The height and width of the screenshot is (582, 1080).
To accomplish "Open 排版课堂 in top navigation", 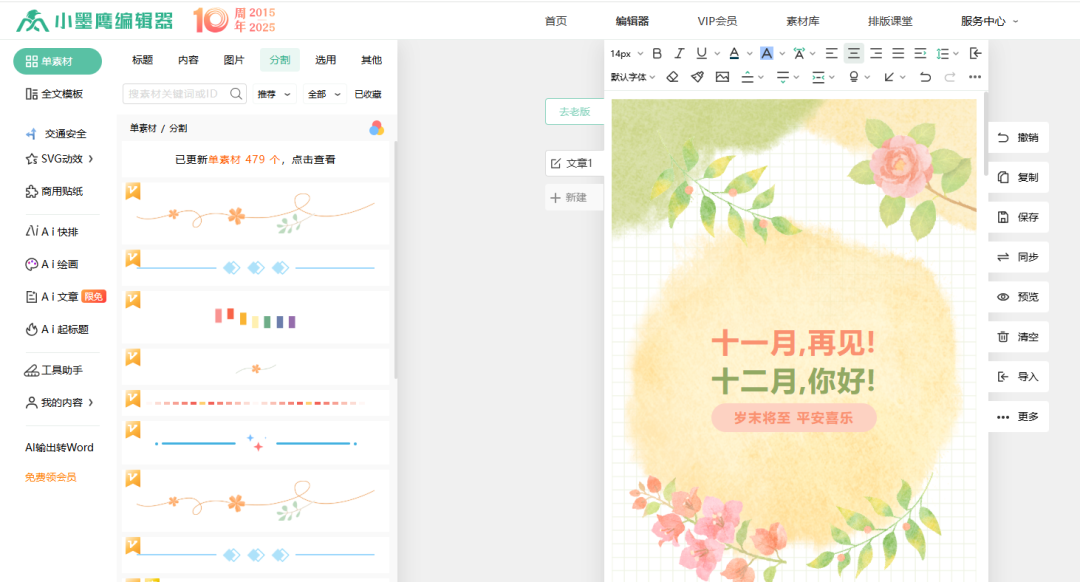I will 890,21.
